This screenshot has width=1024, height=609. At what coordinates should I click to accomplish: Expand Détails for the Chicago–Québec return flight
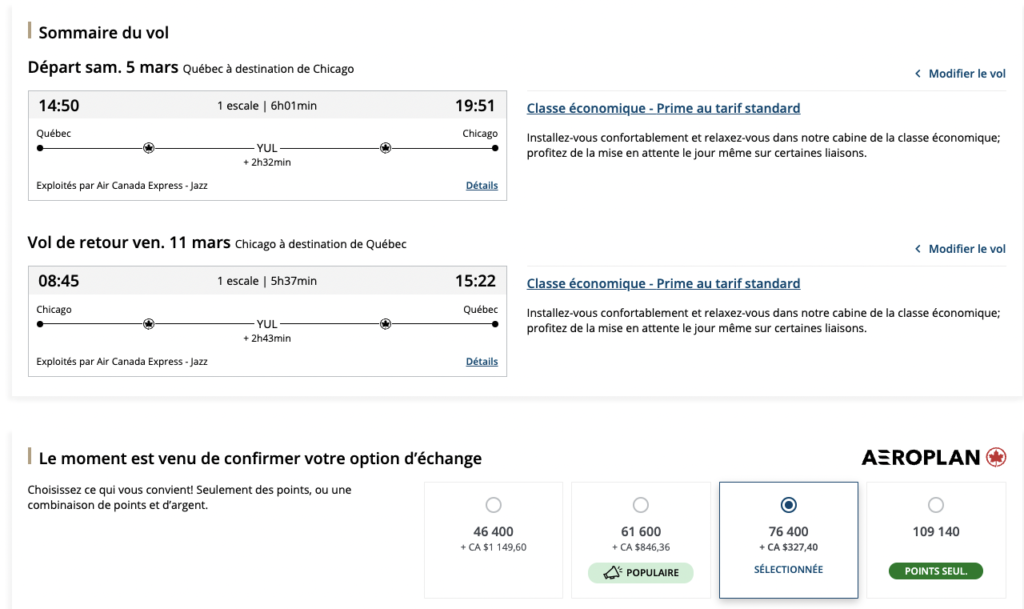482,362
